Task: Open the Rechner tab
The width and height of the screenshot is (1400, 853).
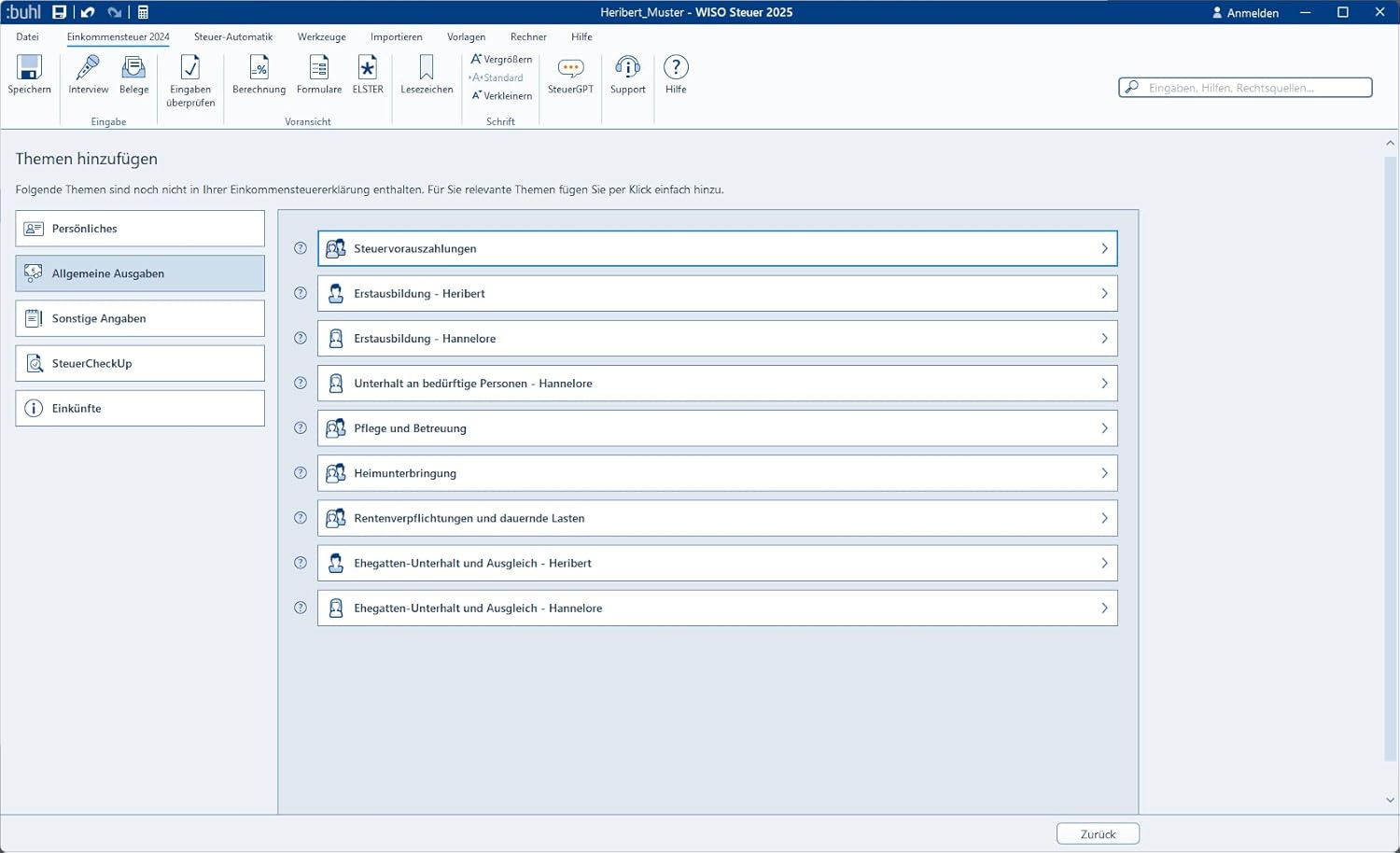Action: [x=528, y=36]
